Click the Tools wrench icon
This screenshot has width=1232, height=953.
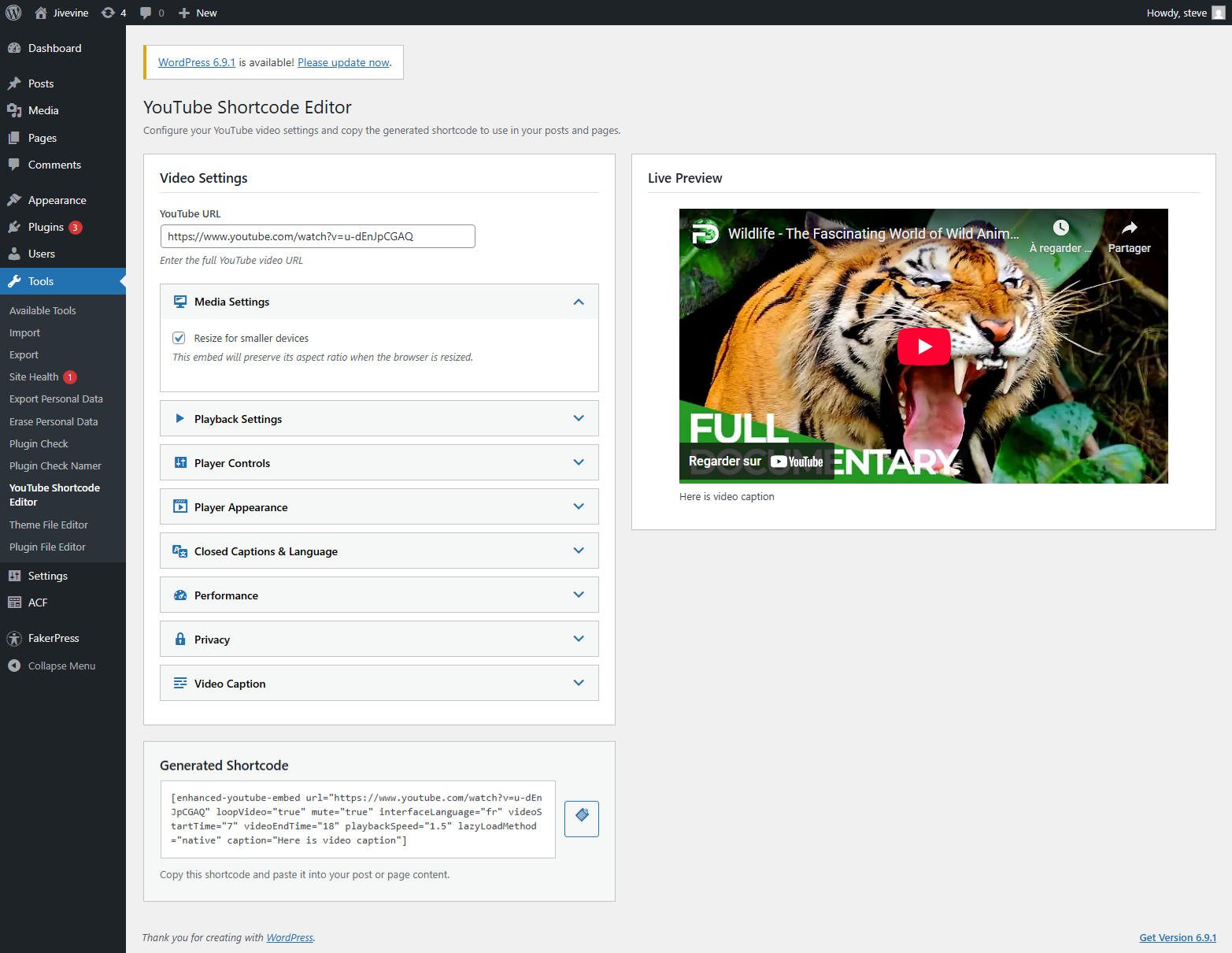coord(15,281)
